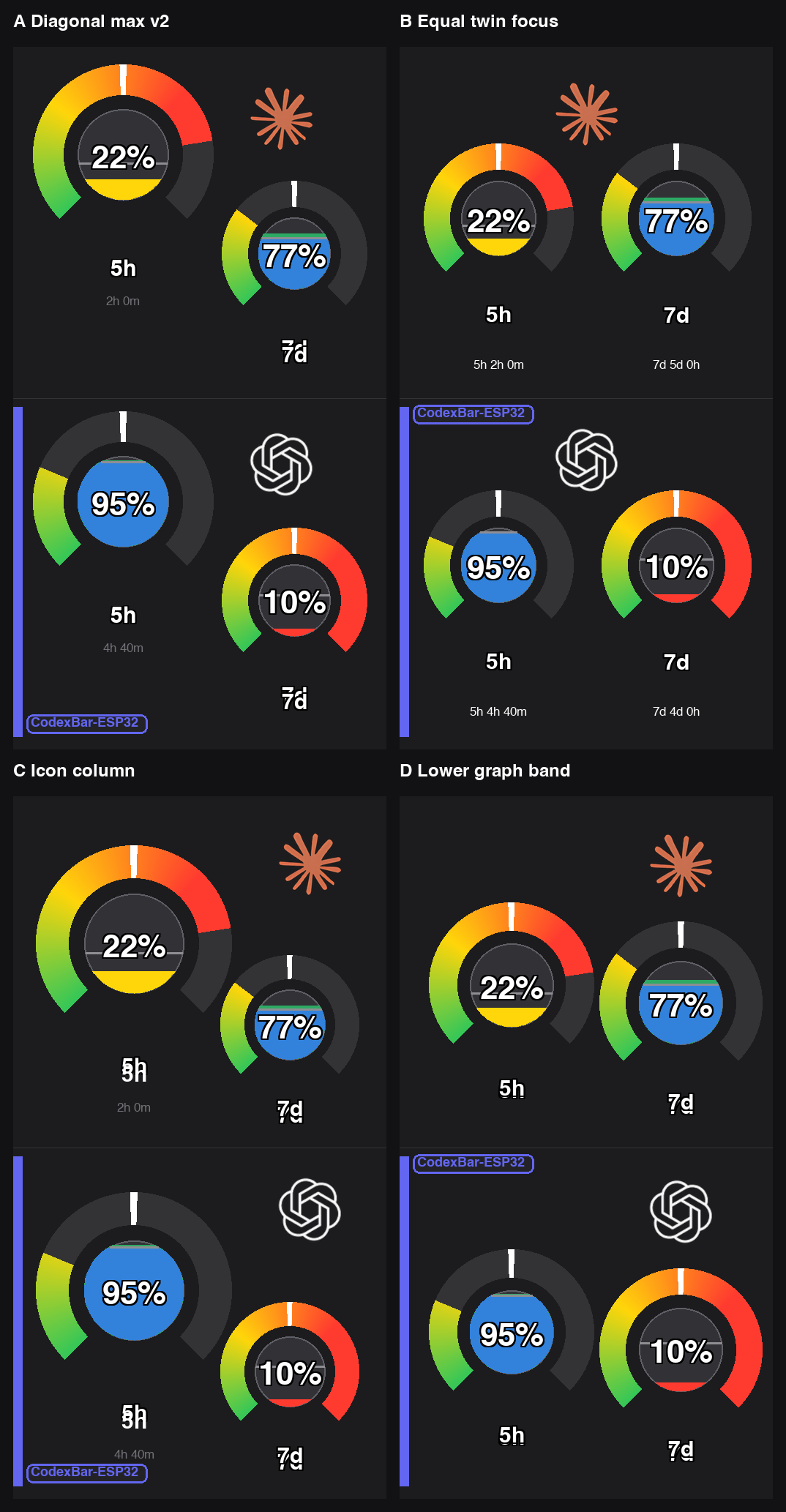
Task: Select the CodexBar-ESP32 badge in panel D
Action: pyautogui.click(x=474, y=1164)
